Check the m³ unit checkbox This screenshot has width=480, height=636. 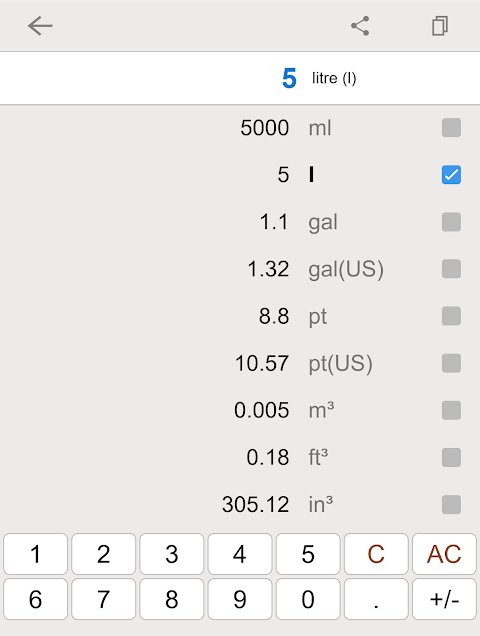pos(451,410)
